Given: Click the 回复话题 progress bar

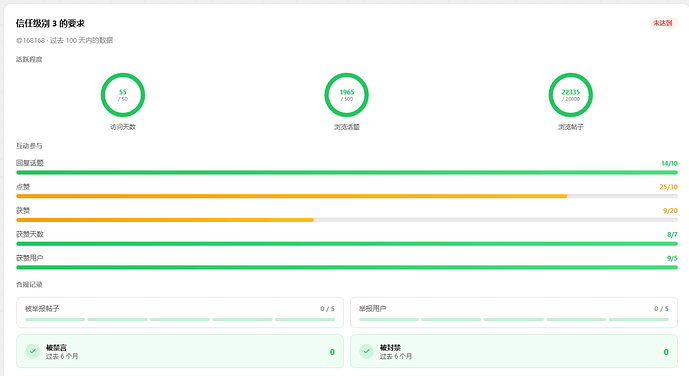Looking at the screenshot, I should [x=347, y=173].
